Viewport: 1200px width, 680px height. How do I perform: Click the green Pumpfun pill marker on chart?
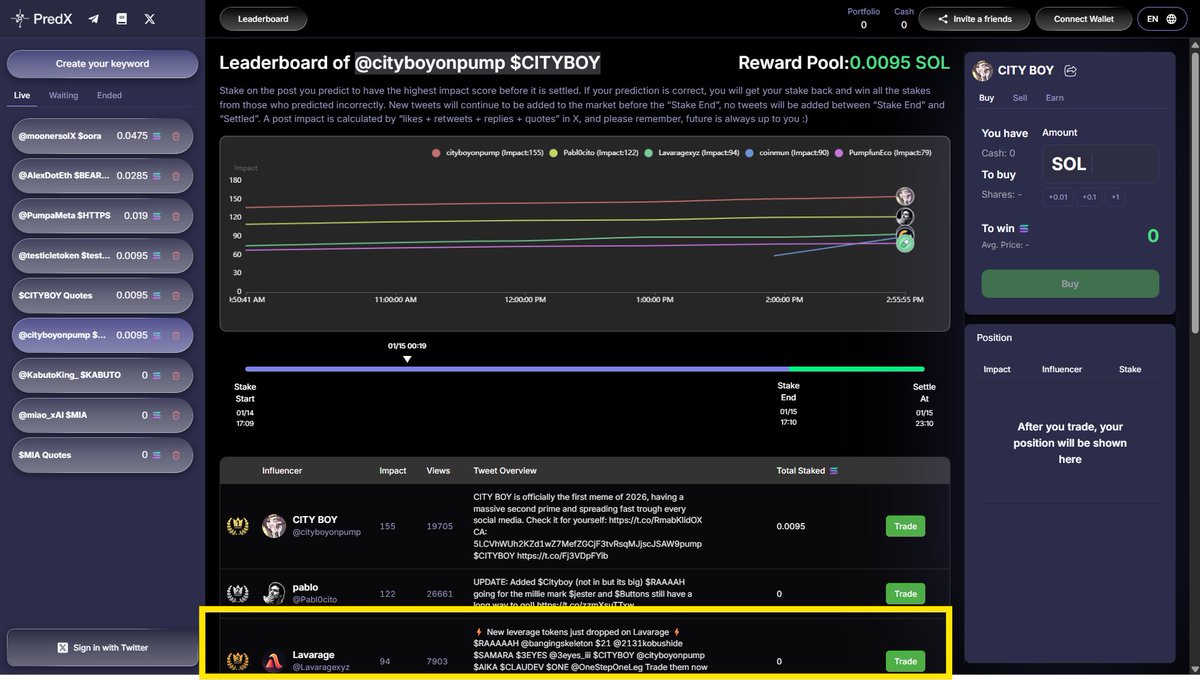pos(904,243)
